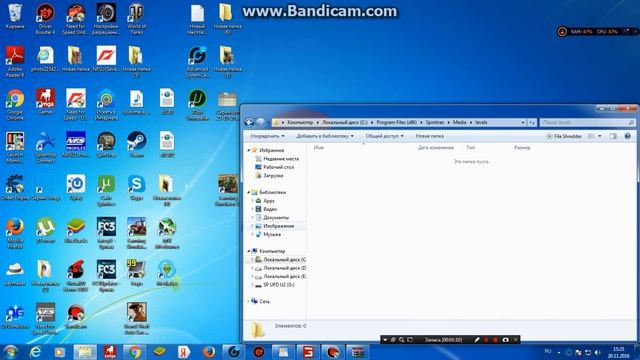Viewport: 640px width, 360px height.
Task: Sort by the Дата изменения column header
Action: [436, 147]
